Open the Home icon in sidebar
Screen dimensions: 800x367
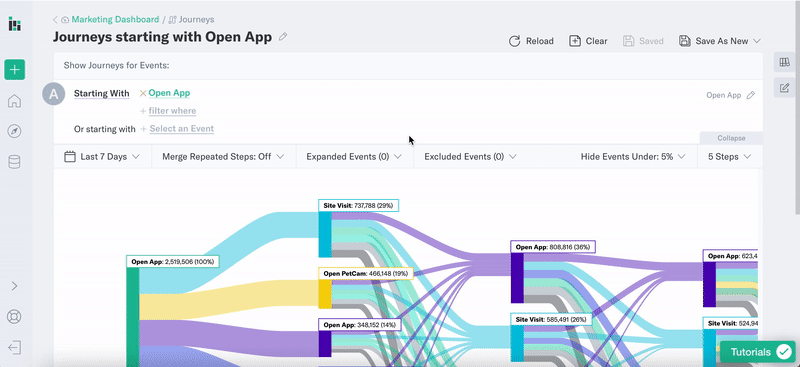(14, 101)
